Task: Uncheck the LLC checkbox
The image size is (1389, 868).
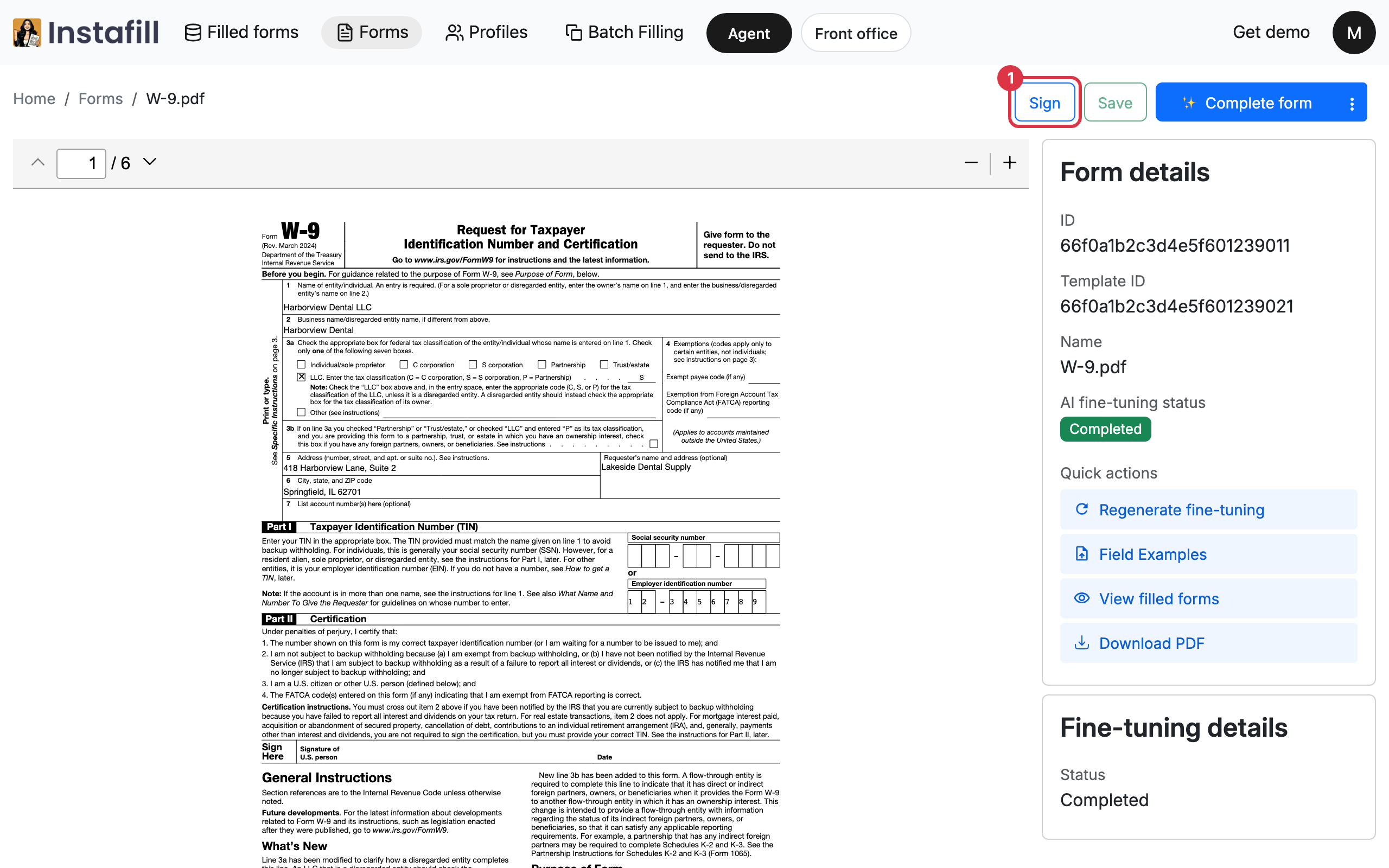Action: 301,377
